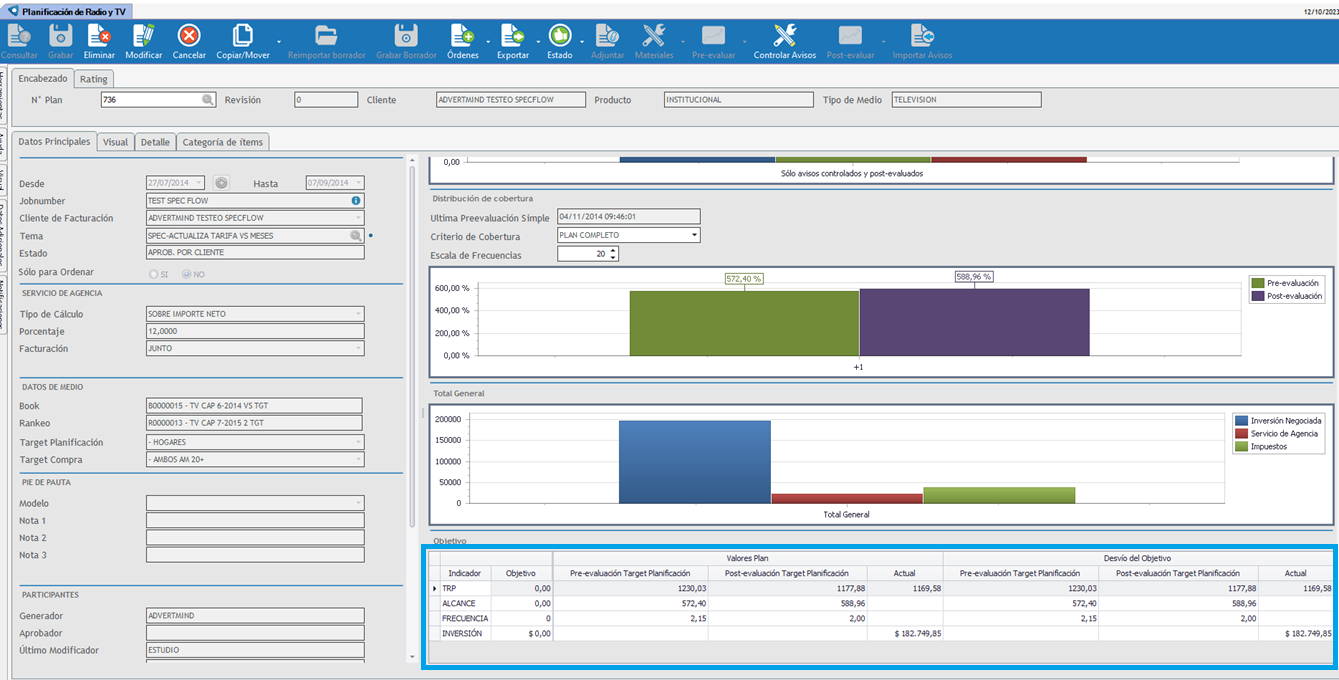The height and width of the screenshot is (680, 1339).
Task: Expand the Copiar/Mover dropdown arrow
Action: click(x=279, y=41)
